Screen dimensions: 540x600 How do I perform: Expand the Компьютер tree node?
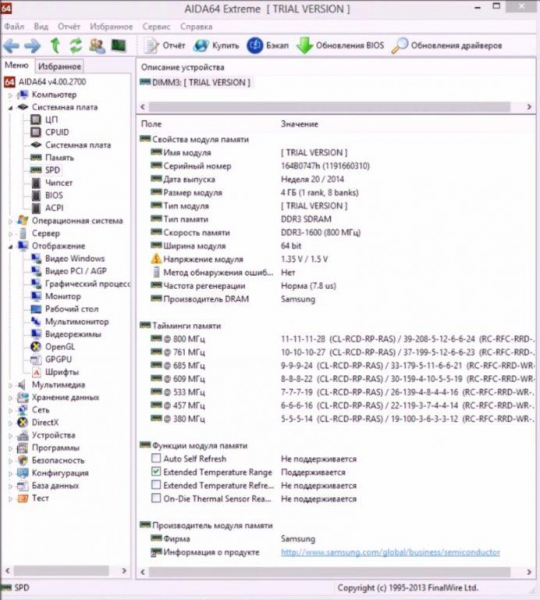(10, 95)
